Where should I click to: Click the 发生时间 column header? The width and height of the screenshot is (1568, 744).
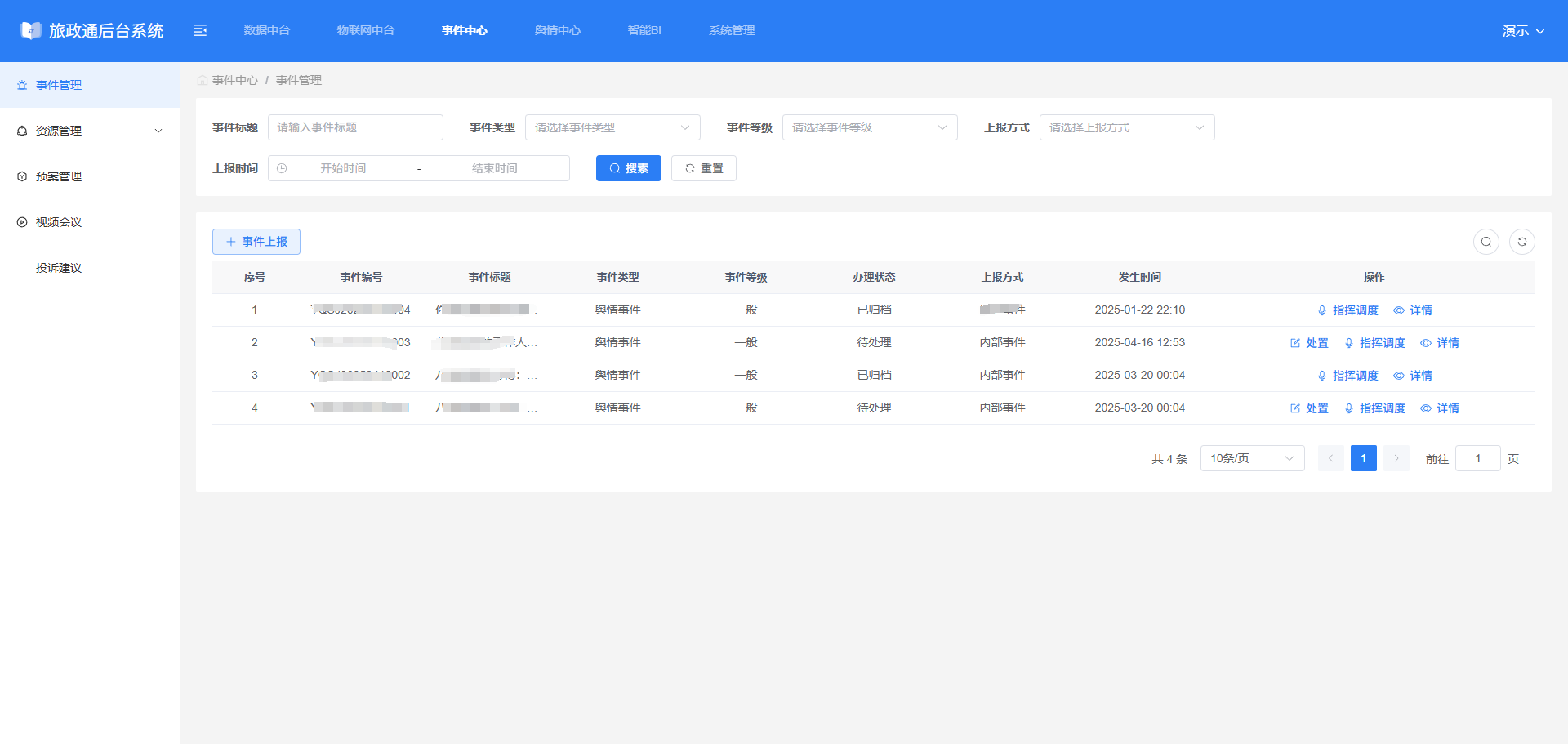coord(1140,277)
